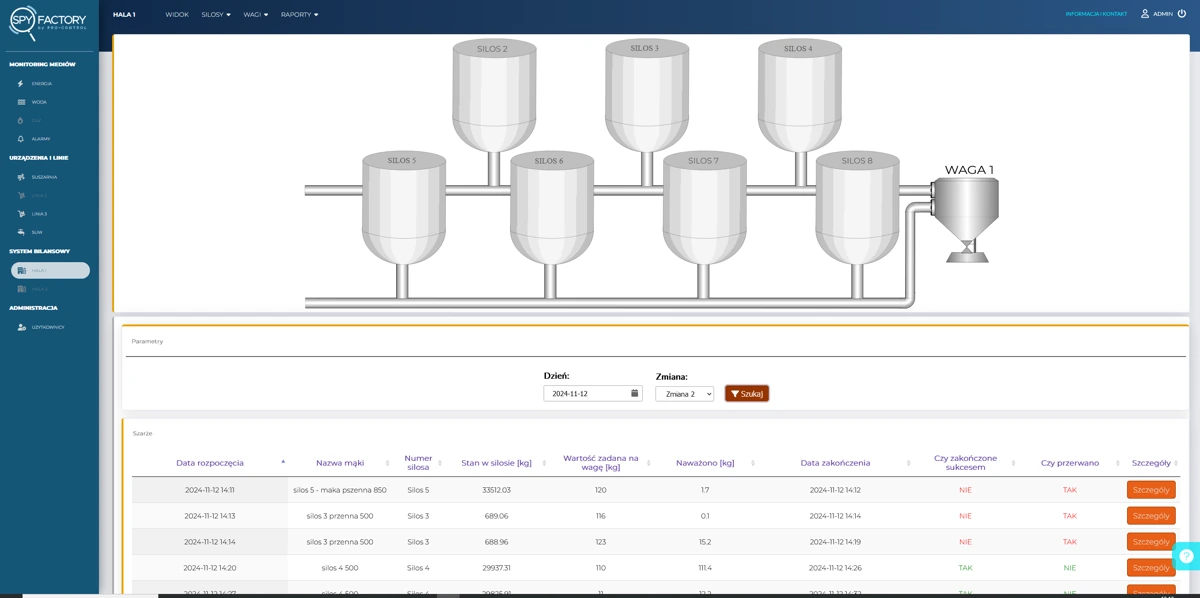The width and height of the screenshot is (1200, 598).
Task: Expand the Wagi dropdown menu
Action: pyautogui.click(x=255, y=15)
